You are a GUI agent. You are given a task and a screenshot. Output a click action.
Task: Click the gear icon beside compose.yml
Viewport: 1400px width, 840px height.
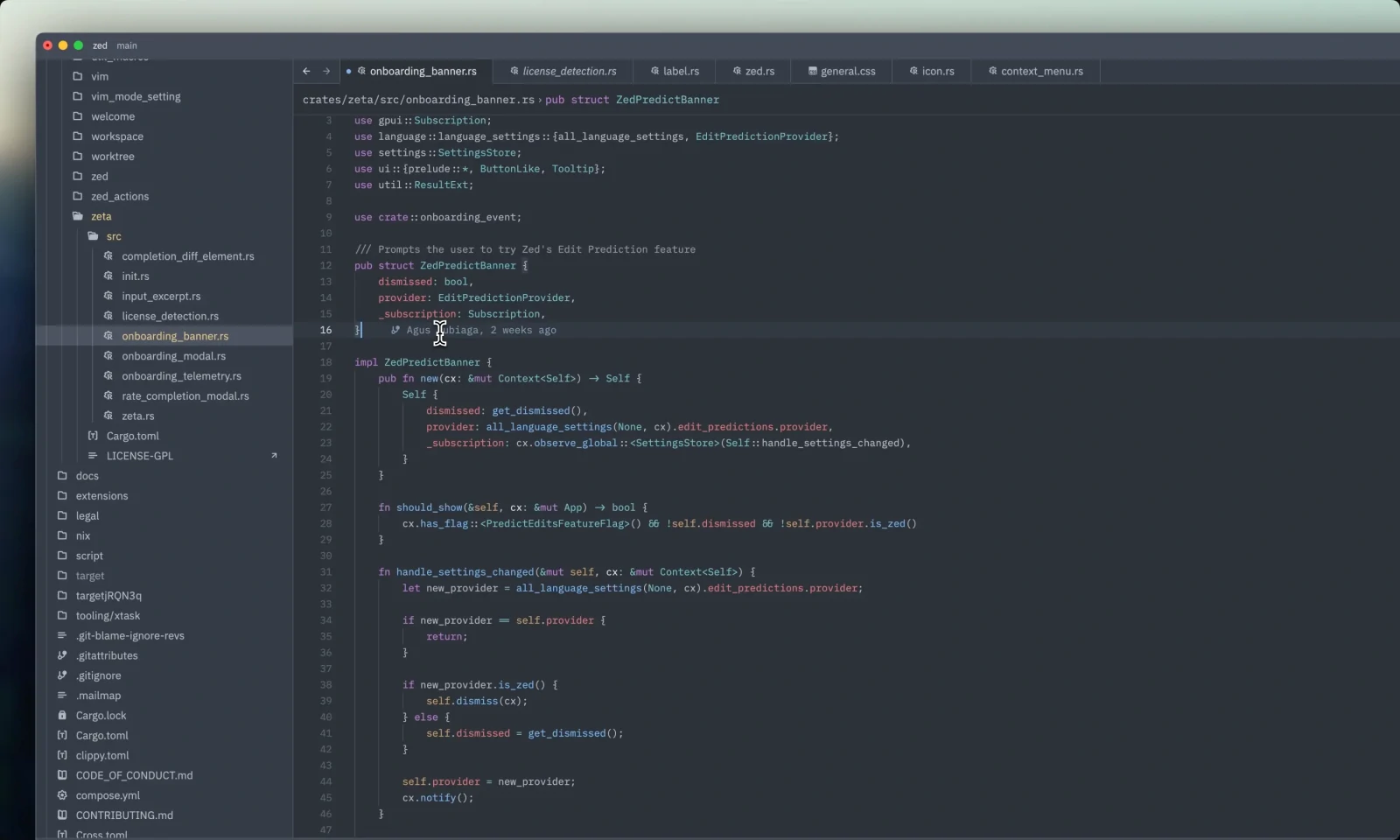point(62,795)
